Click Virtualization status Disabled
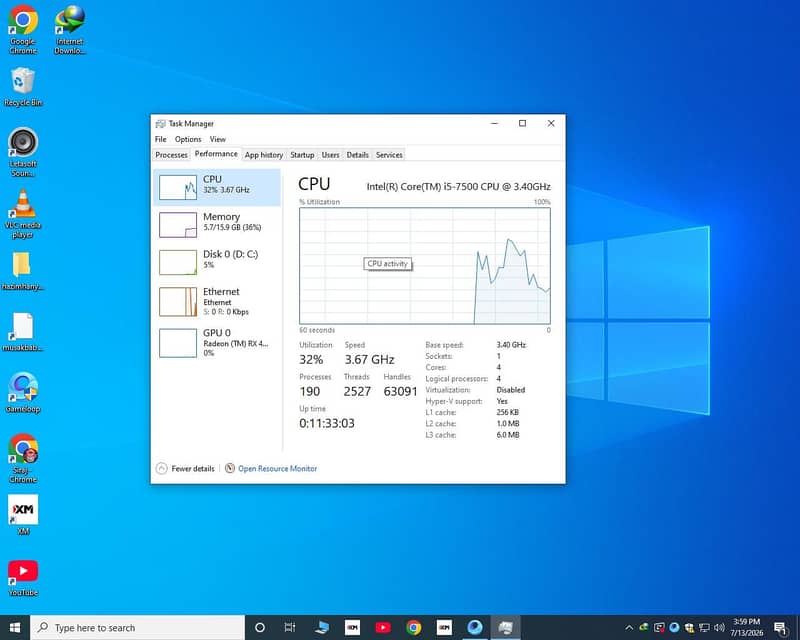The width and height of the screenshot is (800, 640). coord(511,389)
